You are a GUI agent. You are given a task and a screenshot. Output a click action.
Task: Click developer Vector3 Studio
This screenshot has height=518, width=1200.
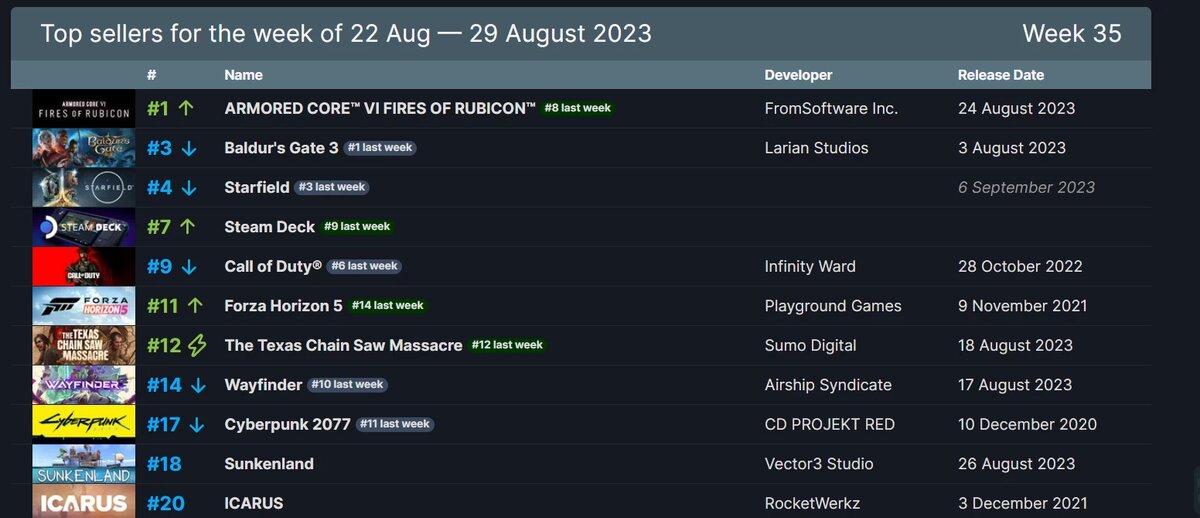coord(819,464)
